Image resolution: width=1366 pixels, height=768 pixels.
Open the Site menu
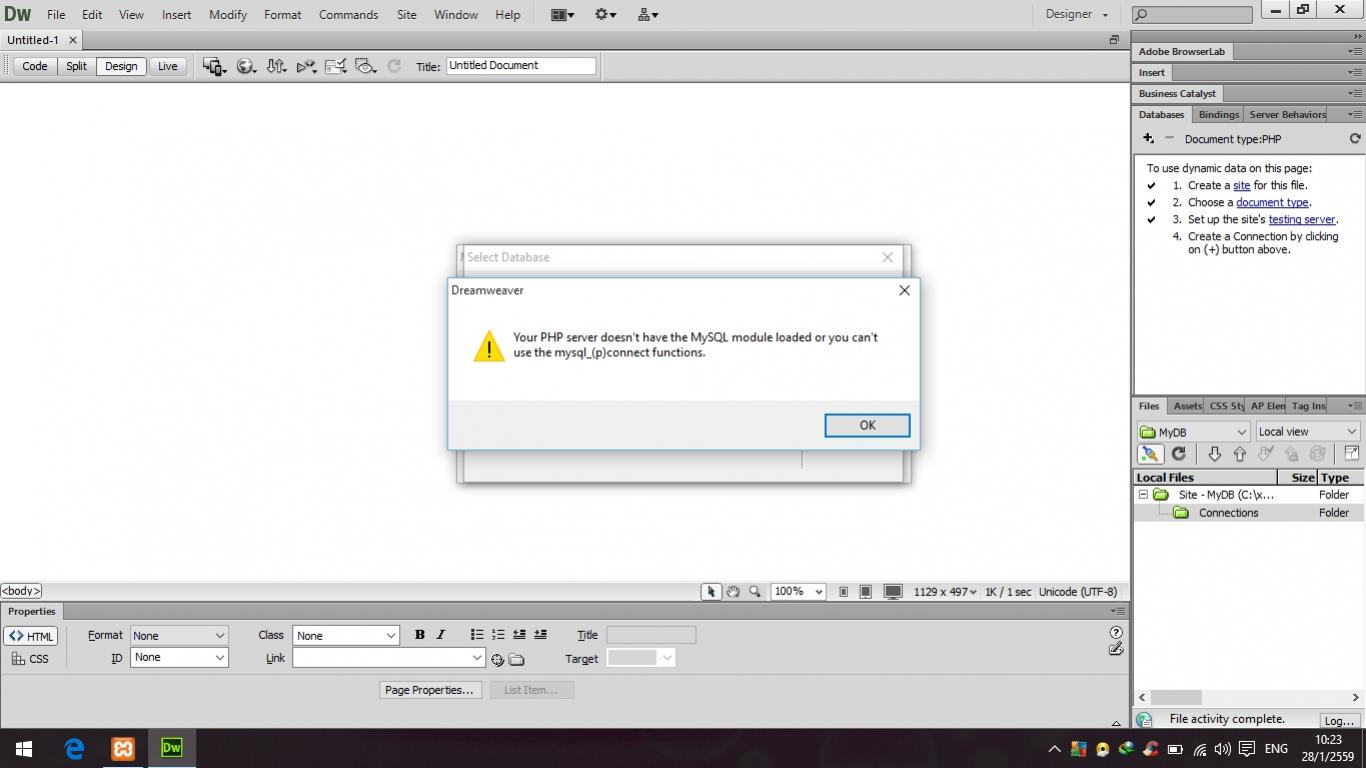point(406,15)
